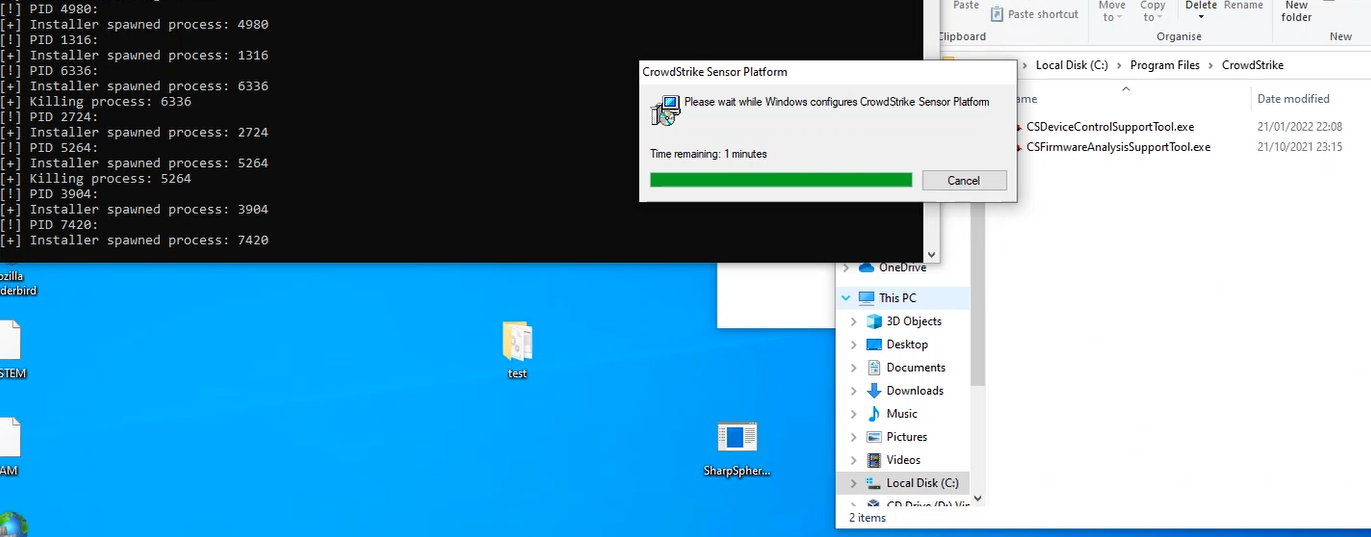Click the Documents icon in navigation pane

[x=874, y=367]
